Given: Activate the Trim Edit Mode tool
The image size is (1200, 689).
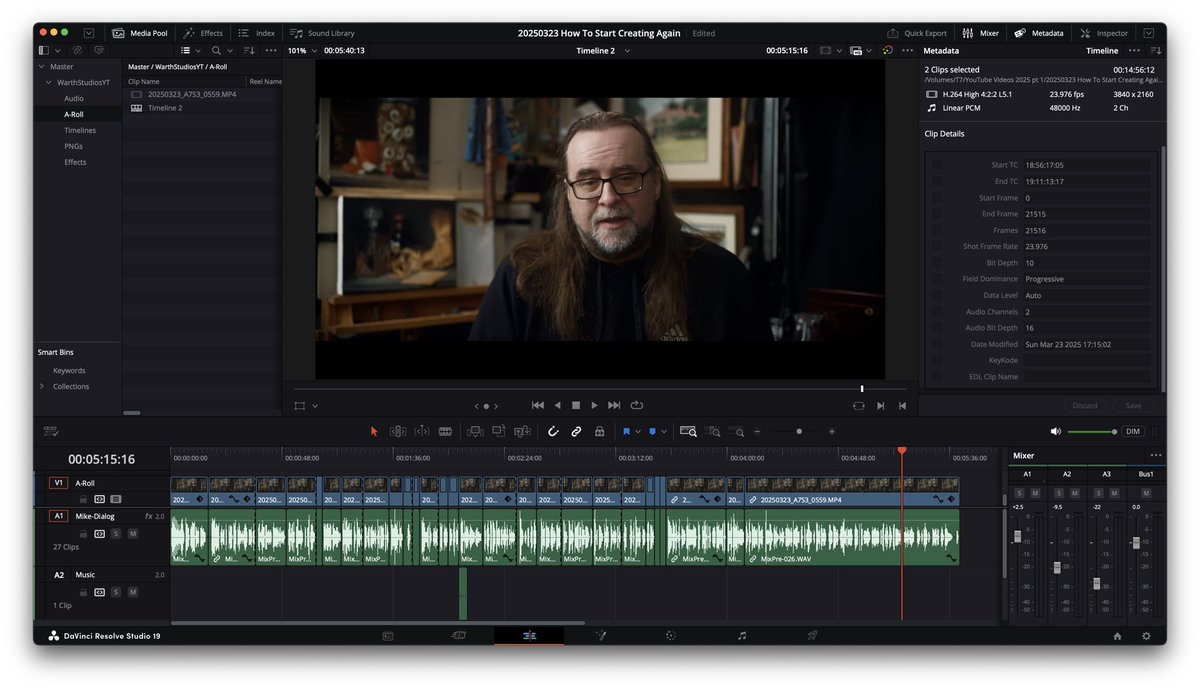Looking at the screenshot, I should click(x=398, y=431).
